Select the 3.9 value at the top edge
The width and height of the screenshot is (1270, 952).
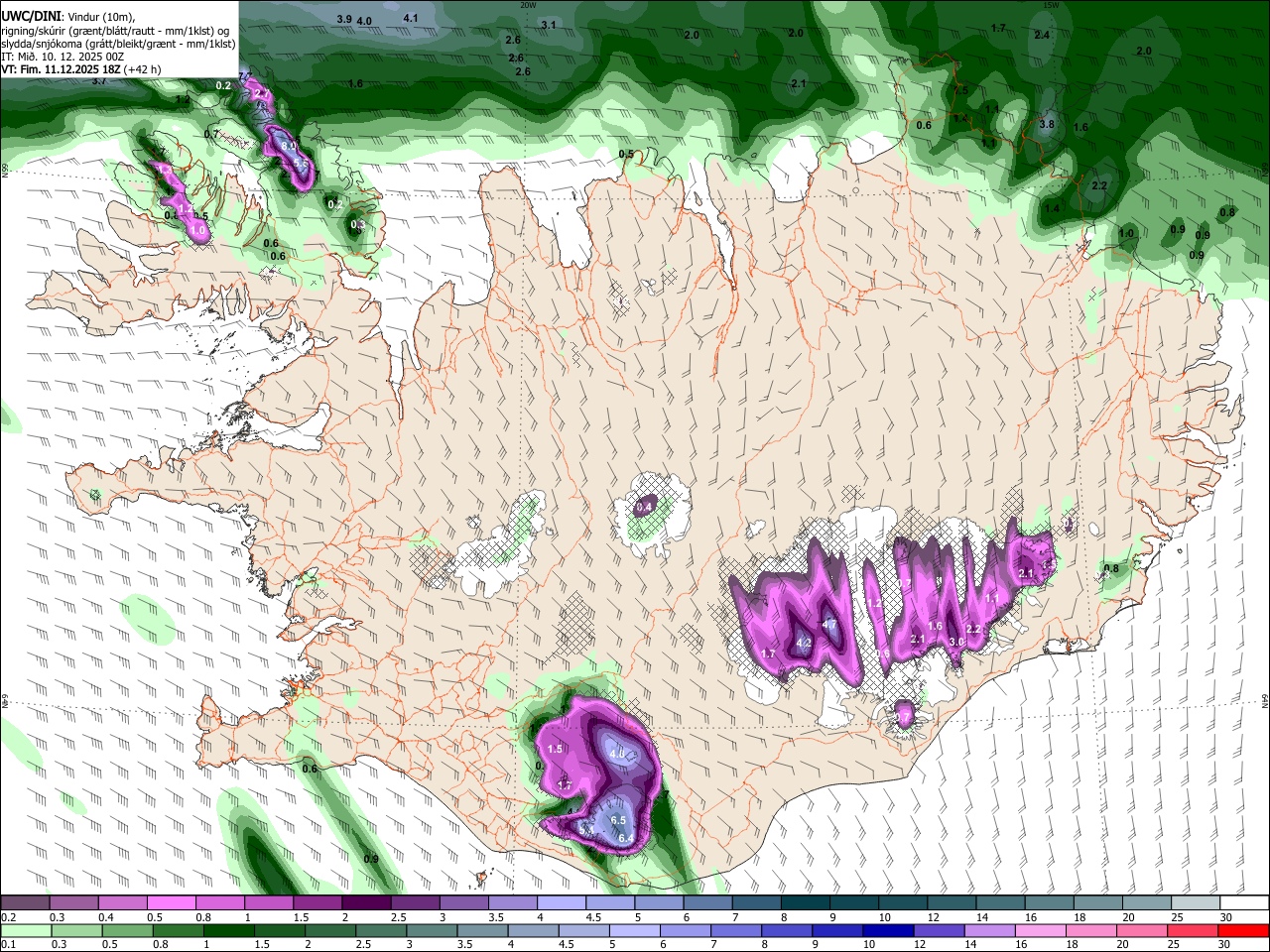point(344,19)
